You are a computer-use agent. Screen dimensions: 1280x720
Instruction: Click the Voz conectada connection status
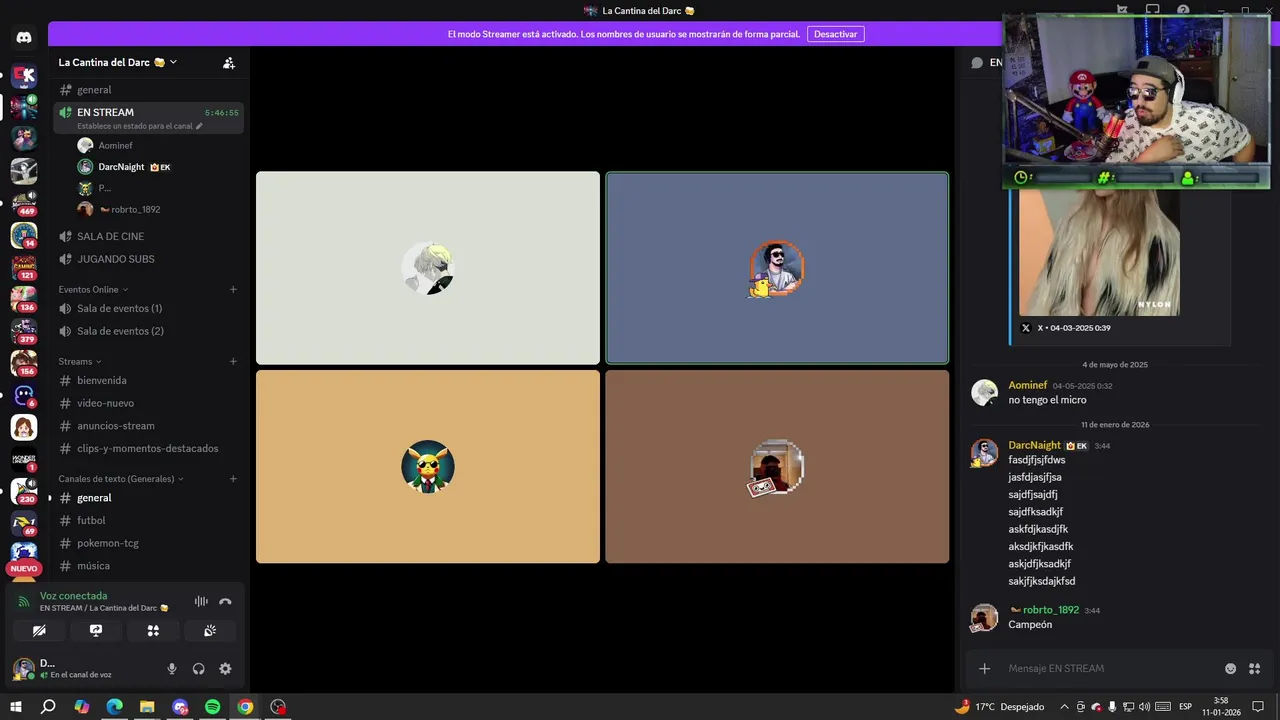pos(73,596)
